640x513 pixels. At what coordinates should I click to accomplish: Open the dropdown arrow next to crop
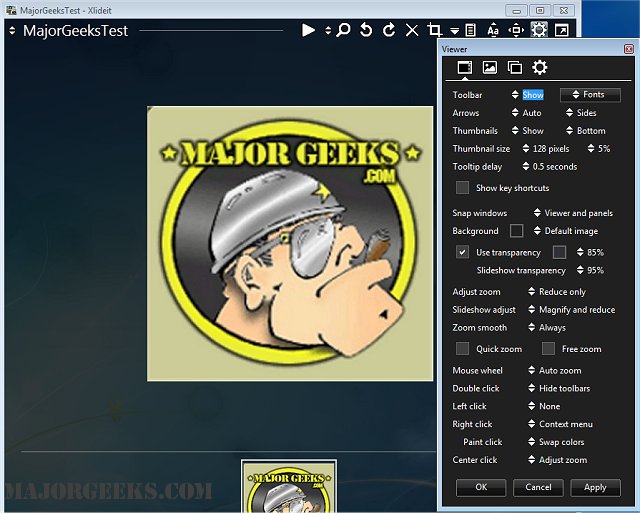click(454, 31)
